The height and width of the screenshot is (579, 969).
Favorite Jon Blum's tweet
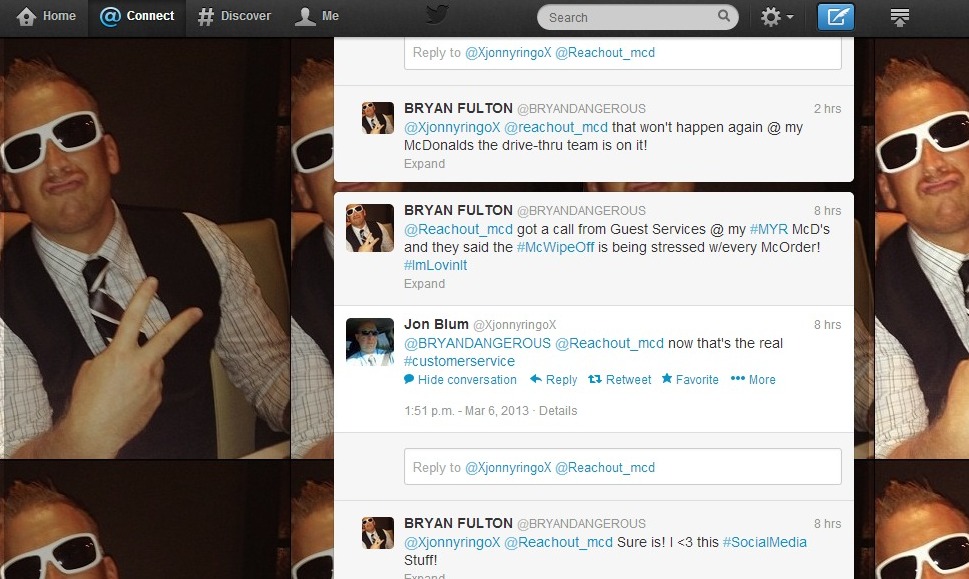pos(690,379)
